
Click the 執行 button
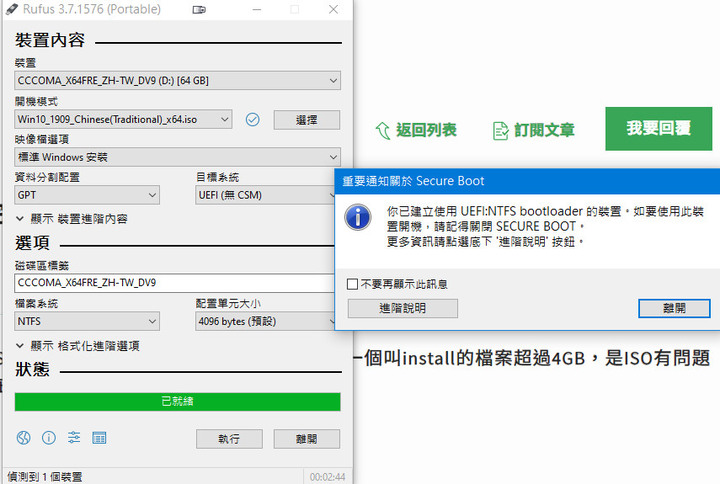[229, 439]
